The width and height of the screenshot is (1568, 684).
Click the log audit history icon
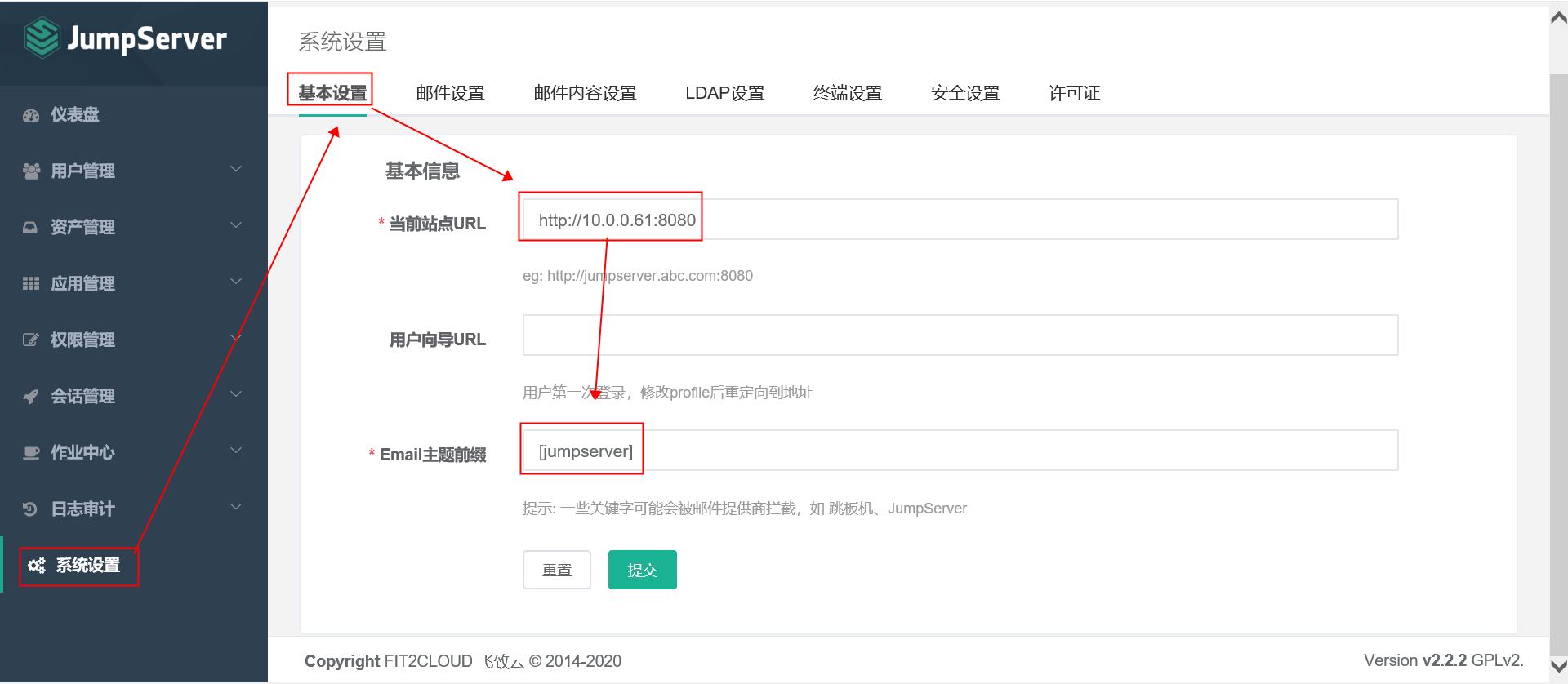pos(30,509)
